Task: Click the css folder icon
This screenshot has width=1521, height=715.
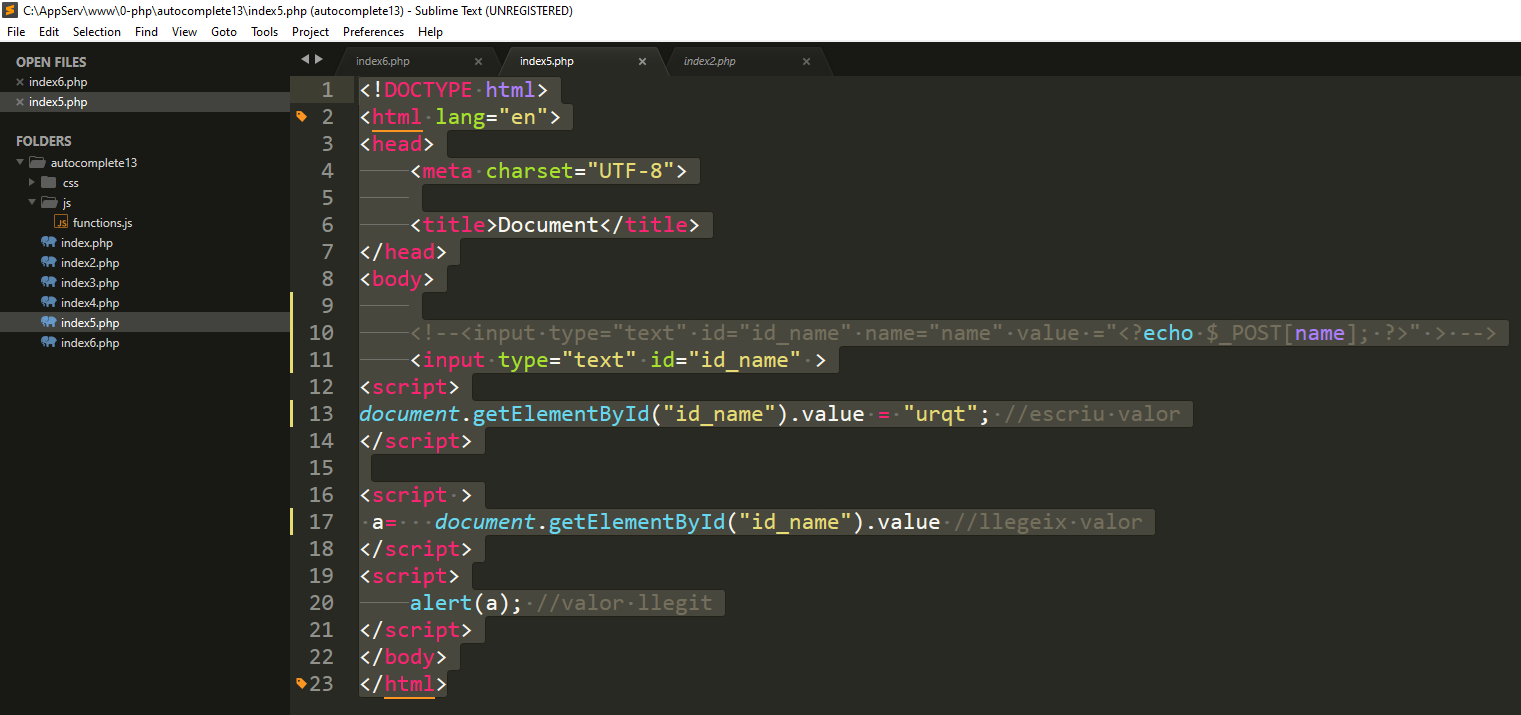Action: (x=48, y=183)
